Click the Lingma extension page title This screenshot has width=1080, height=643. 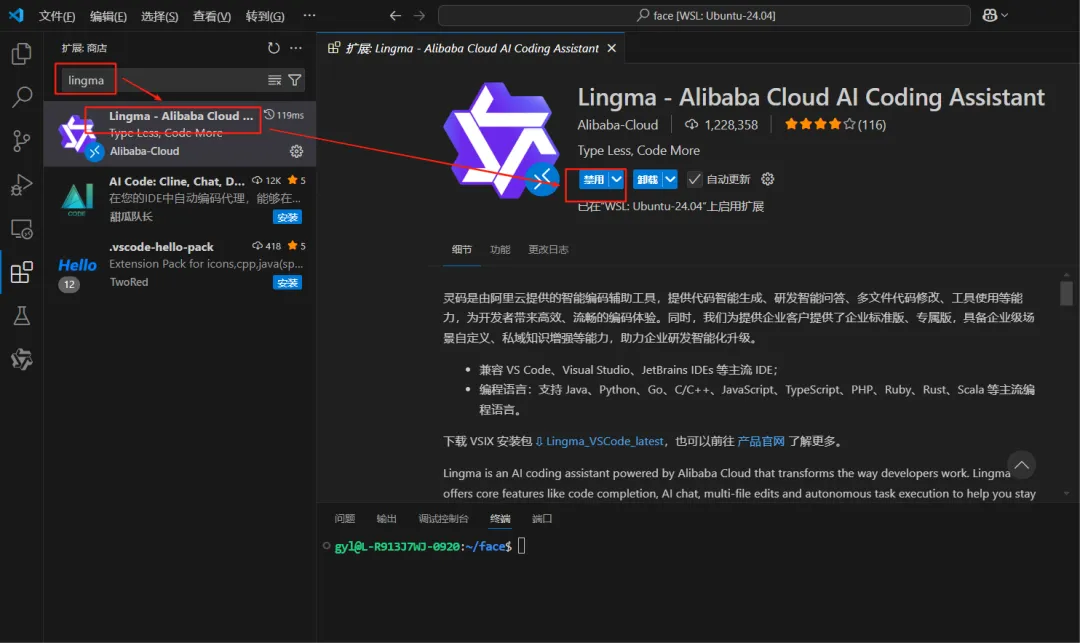811,97
